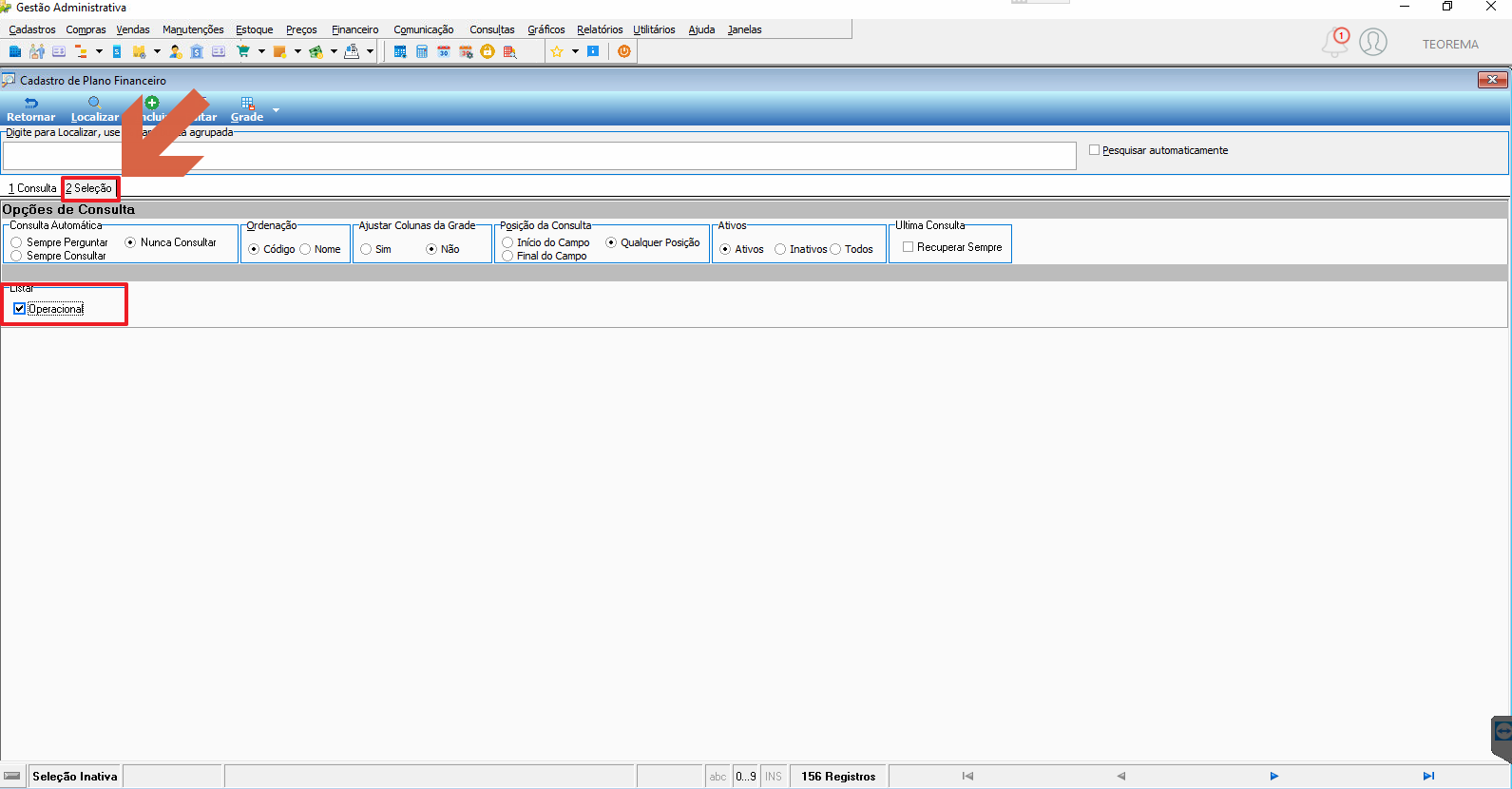
Task: Open the Ajuda menu
Action: pos(701,29)
